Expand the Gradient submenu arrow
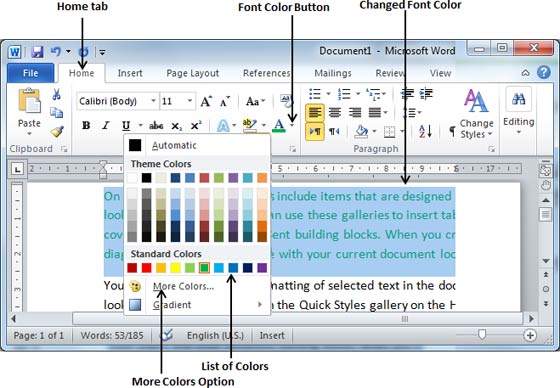 [260, 305]
